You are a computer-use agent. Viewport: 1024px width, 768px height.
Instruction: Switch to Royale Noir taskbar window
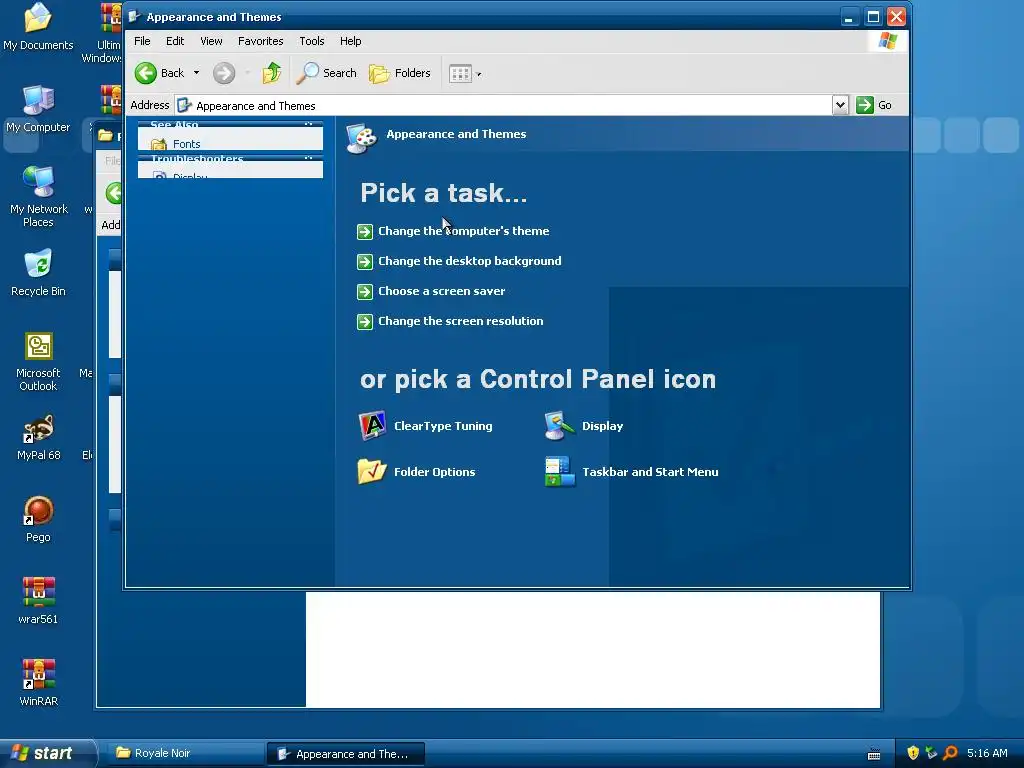[x=183, y=753]
